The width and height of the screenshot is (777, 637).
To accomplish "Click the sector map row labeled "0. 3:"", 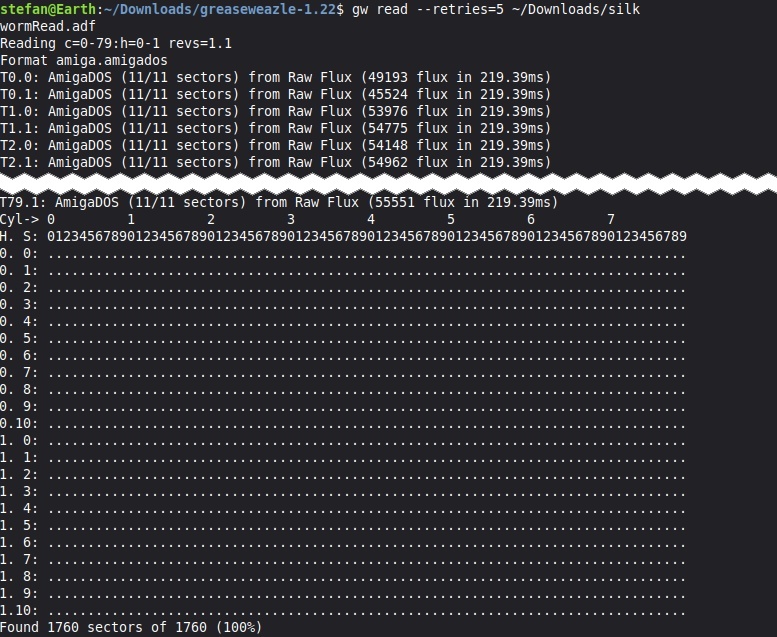I will point(343,304).
